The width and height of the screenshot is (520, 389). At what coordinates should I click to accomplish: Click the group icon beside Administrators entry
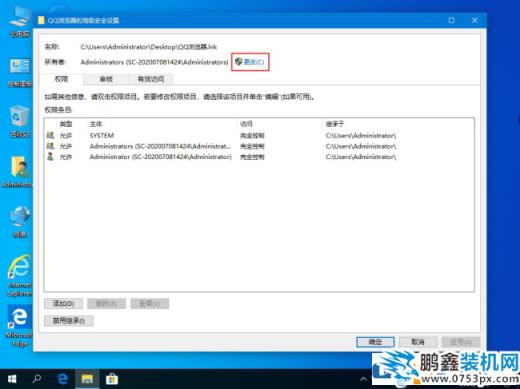50,146
